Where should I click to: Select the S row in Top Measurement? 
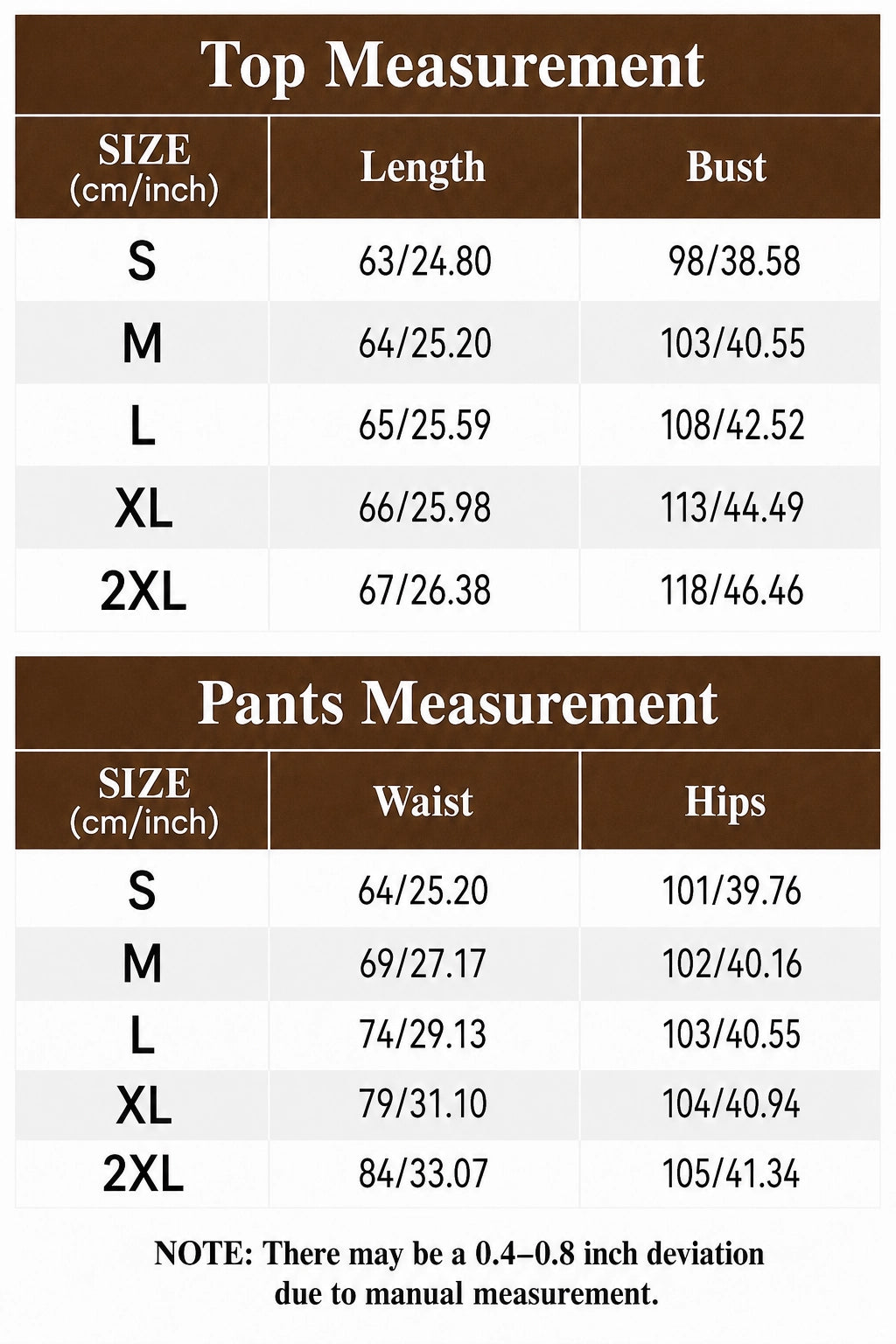coord(448,261)
